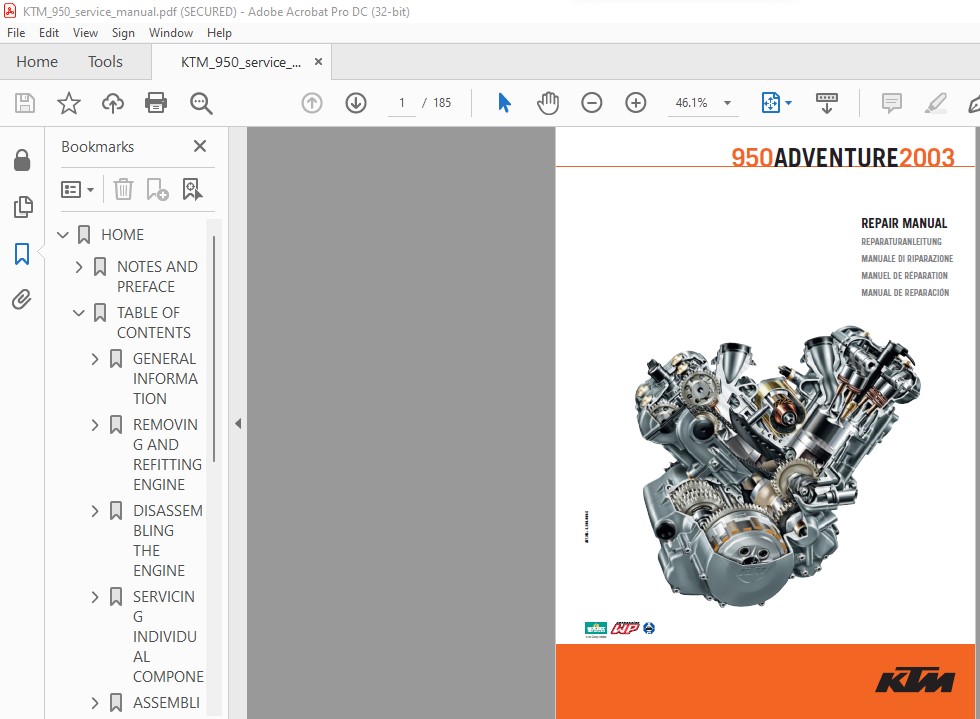This screenshot has height=719, width=980.
Task: Print the document
Action: (x=156, y=103)
